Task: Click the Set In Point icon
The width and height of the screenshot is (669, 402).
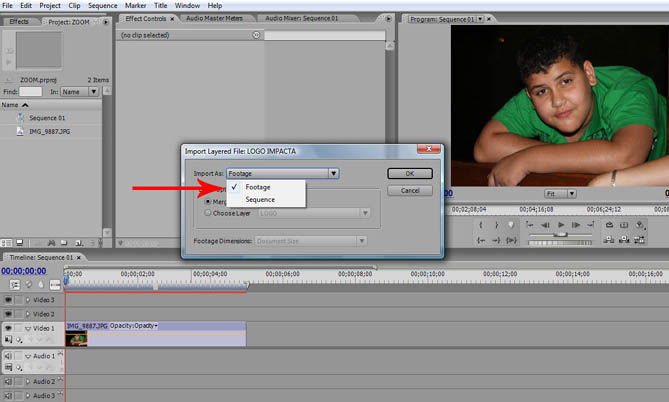Action: click(x=482, y=225)
